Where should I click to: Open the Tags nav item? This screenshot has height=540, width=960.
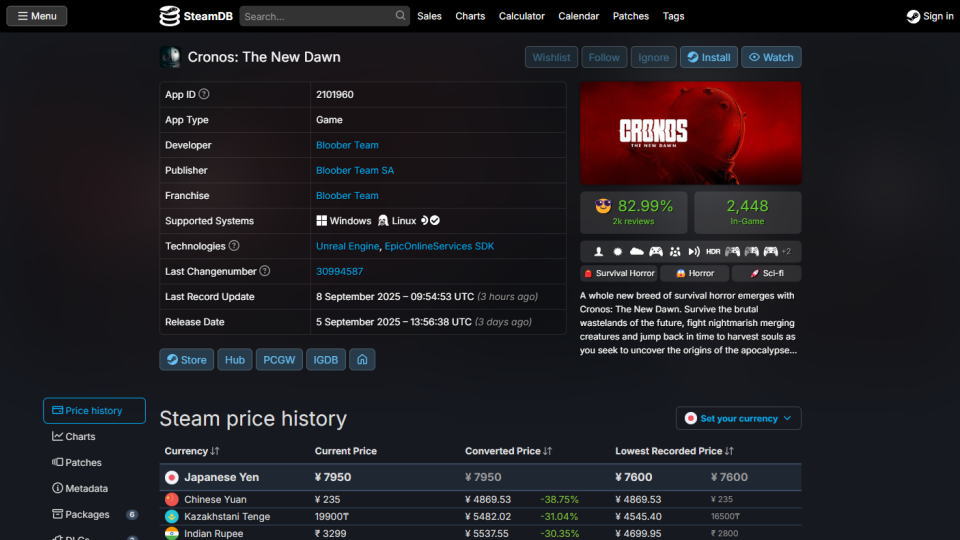tap(673, 16)
